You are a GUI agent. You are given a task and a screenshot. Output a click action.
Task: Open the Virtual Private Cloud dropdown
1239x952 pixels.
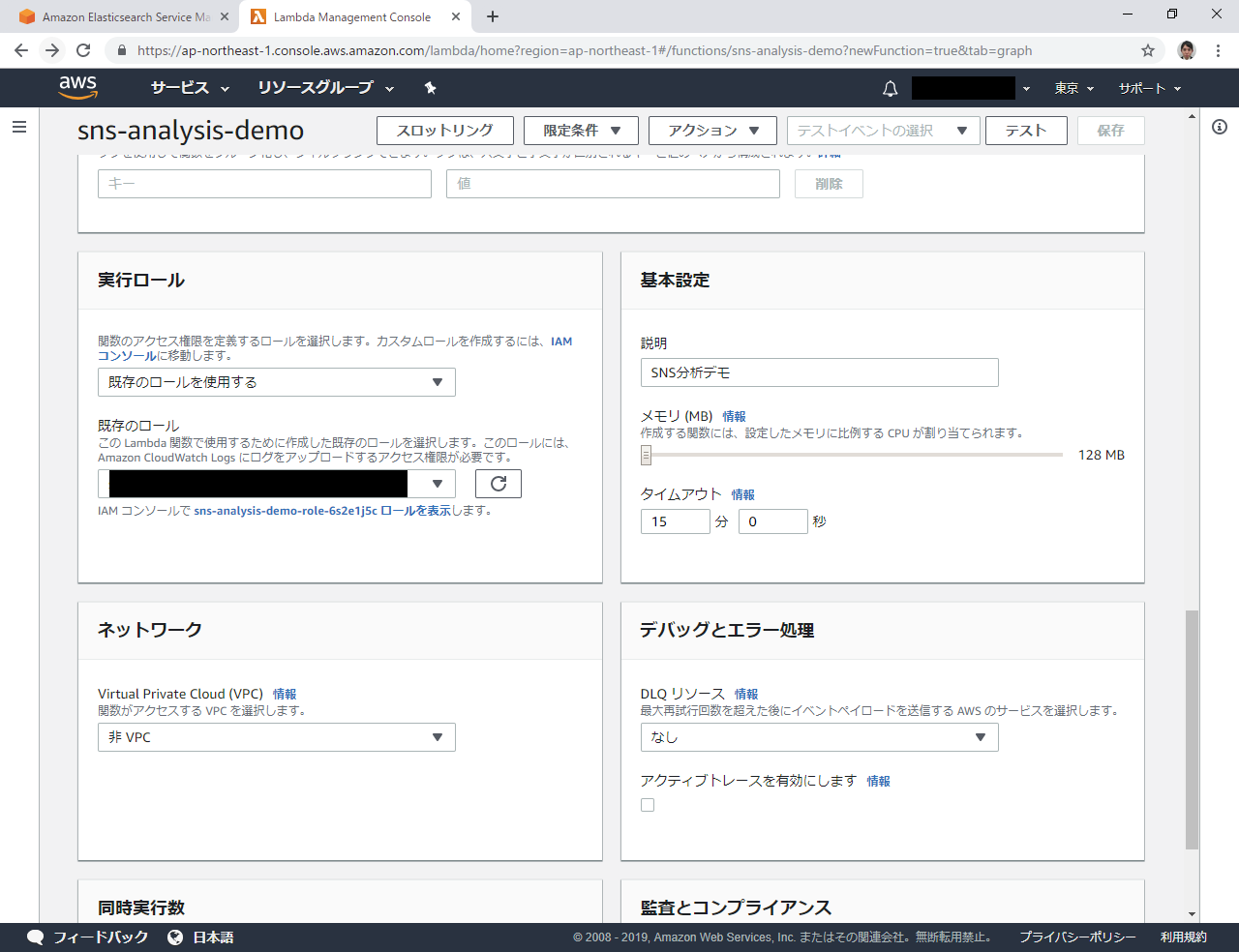point(276,737)
